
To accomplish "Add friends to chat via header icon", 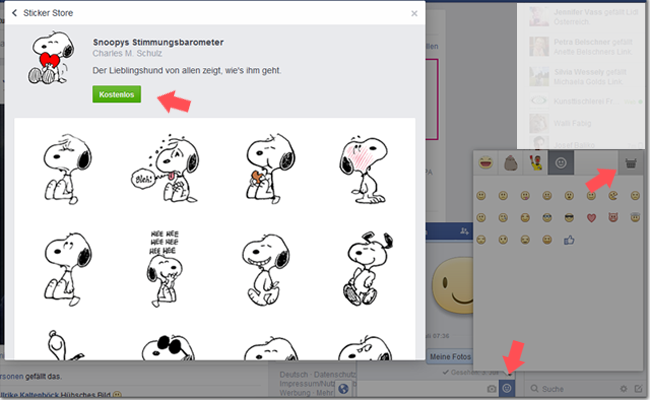I will [464, 231].
